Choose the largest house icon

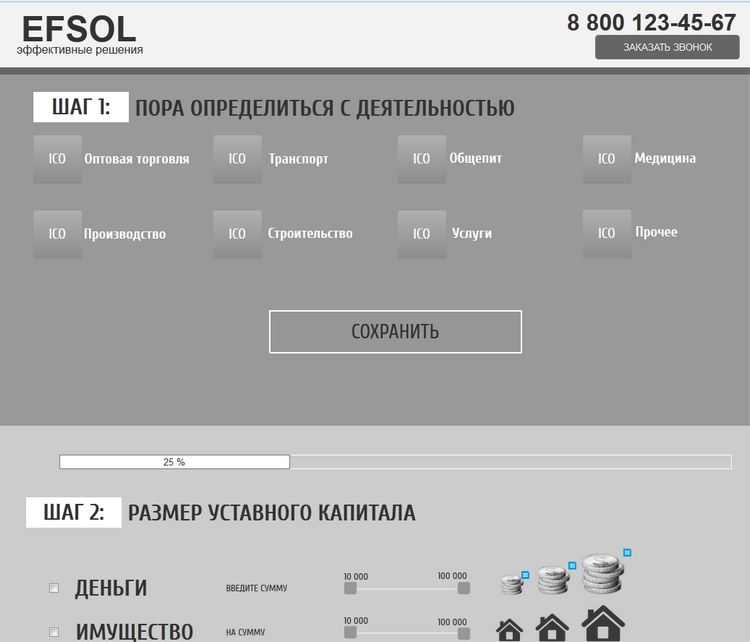pos(603,623)
